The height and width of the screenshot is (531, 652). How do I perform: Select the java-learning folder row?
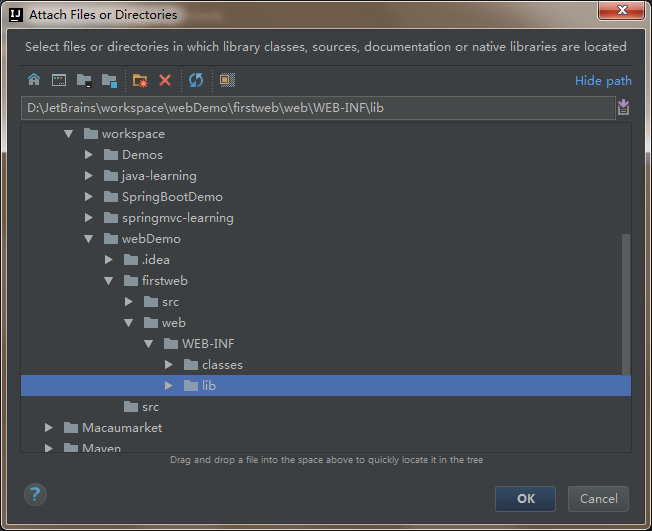326,175
